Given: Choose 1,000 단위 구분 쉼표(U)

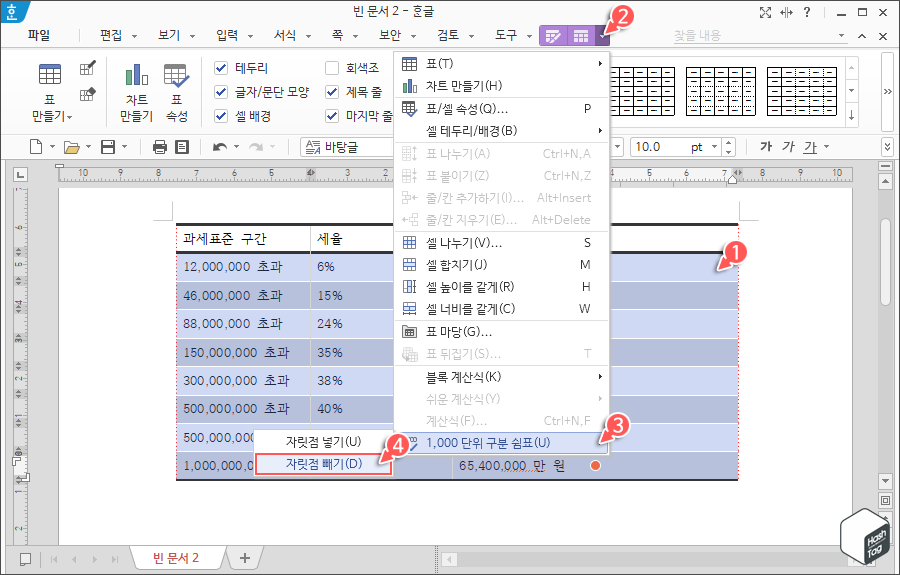Looking at the screenshot, I should pyautogui.click(x=501, y=443).
